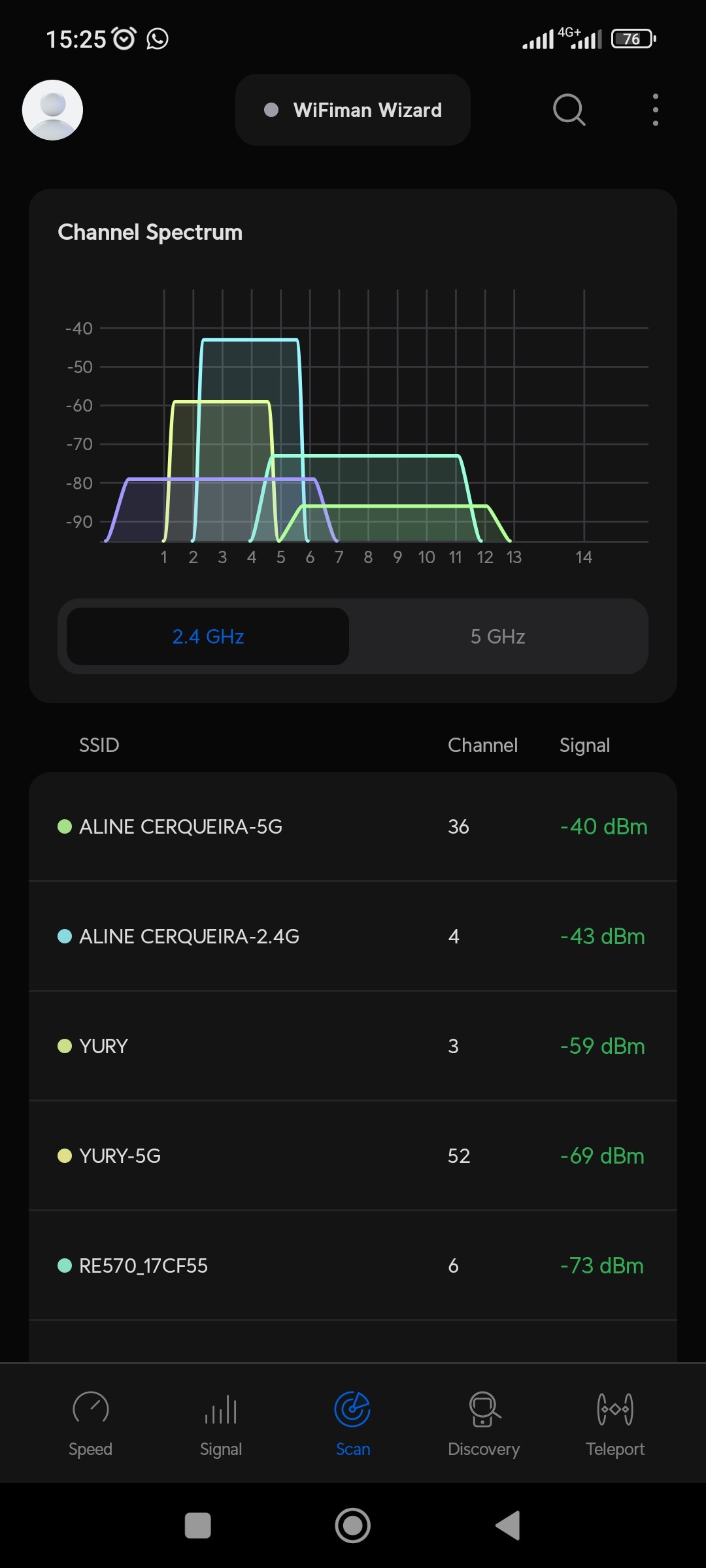The width and height of the screenshot is (706, 1568).
Task: Open the three-dot overflow menu
Action: [655, 110]
